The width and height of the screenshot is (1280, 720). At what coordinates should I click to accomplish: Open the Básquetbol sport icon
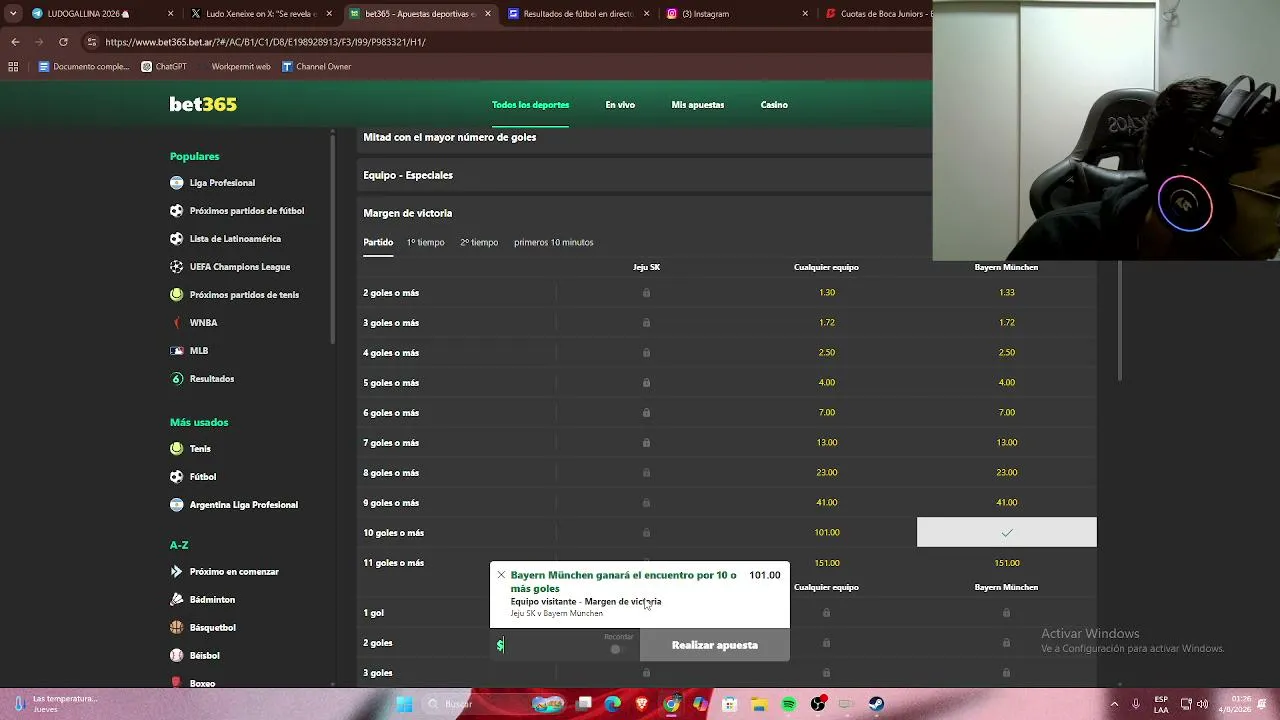coord(177,628)
